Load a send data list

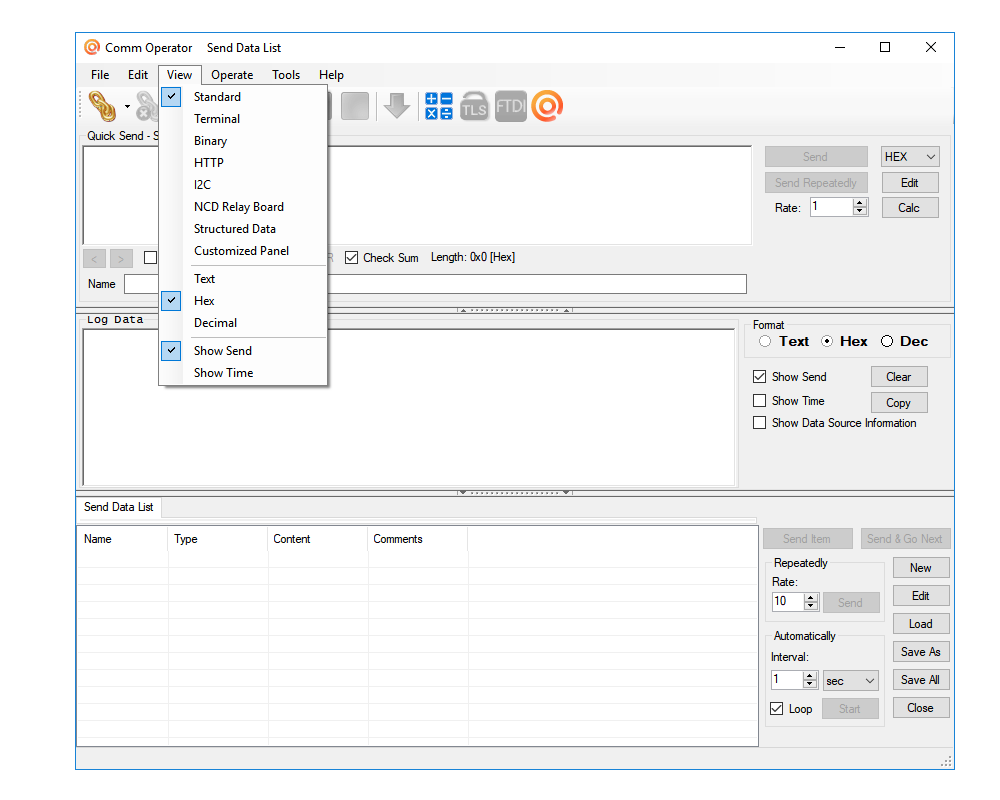(921, 624)
